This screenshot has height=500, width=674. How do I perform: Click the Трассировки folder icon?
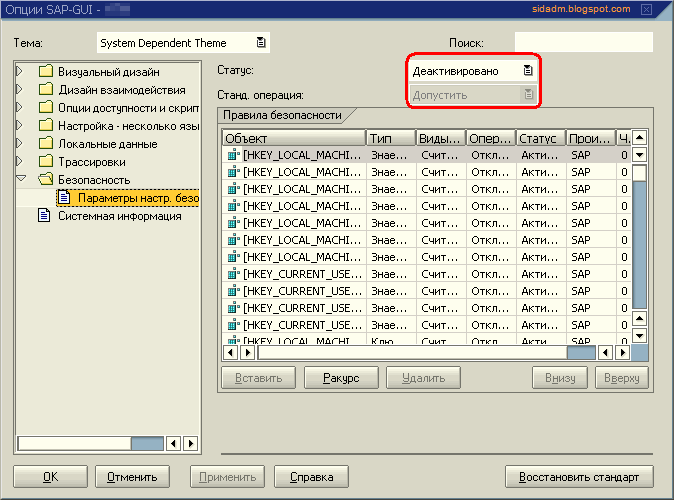click(x=46, y=161)
